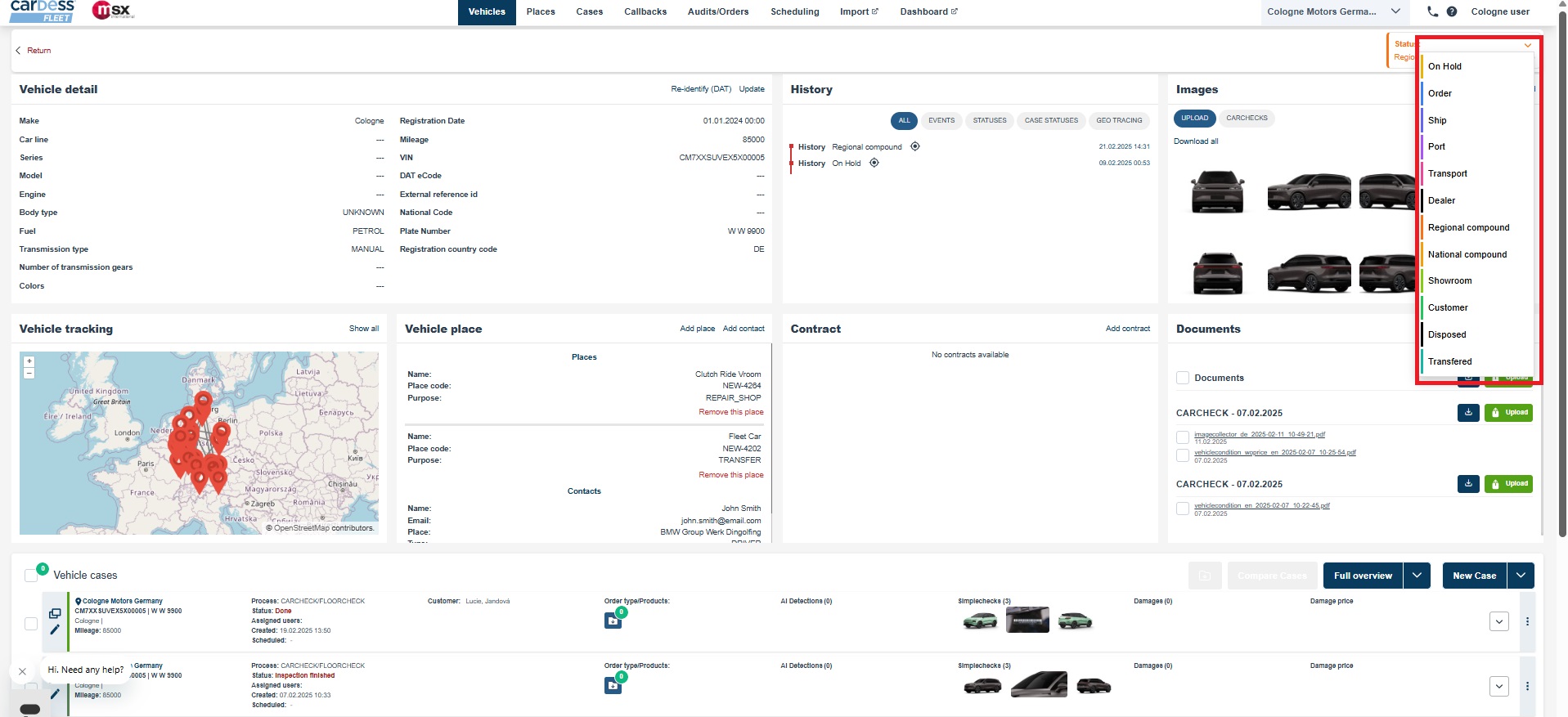Click 'Remove this place' for Clutch Ride Vroom
Screen dimensions: 1568x717
[730, 412]
